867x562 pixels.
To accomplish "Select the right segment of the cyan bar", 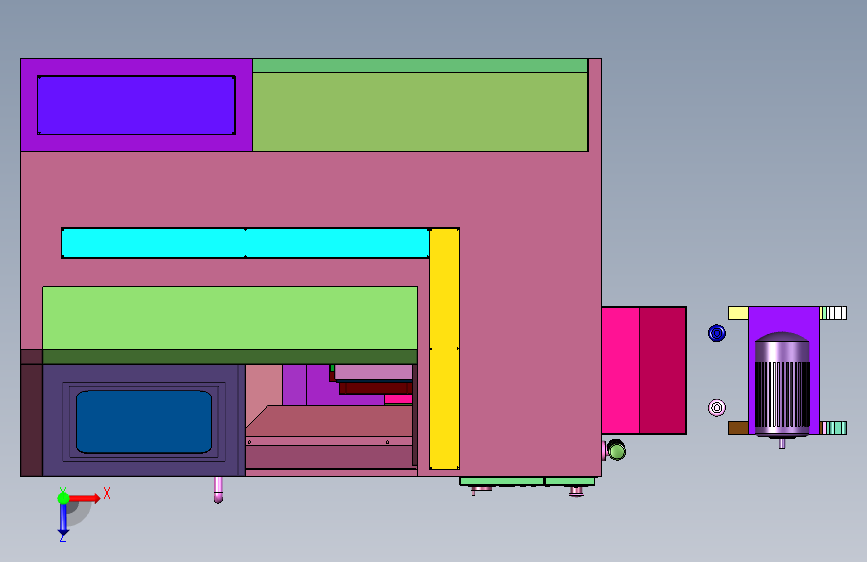I will 337,243.
